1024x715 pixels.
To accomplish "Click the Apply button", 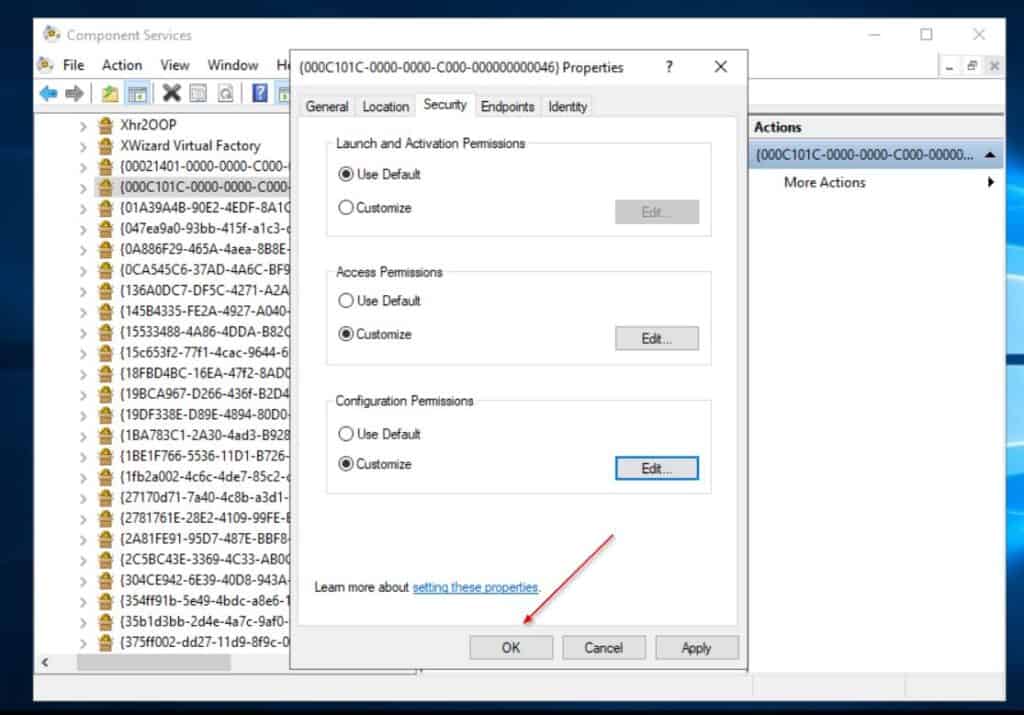I will 696,647.
